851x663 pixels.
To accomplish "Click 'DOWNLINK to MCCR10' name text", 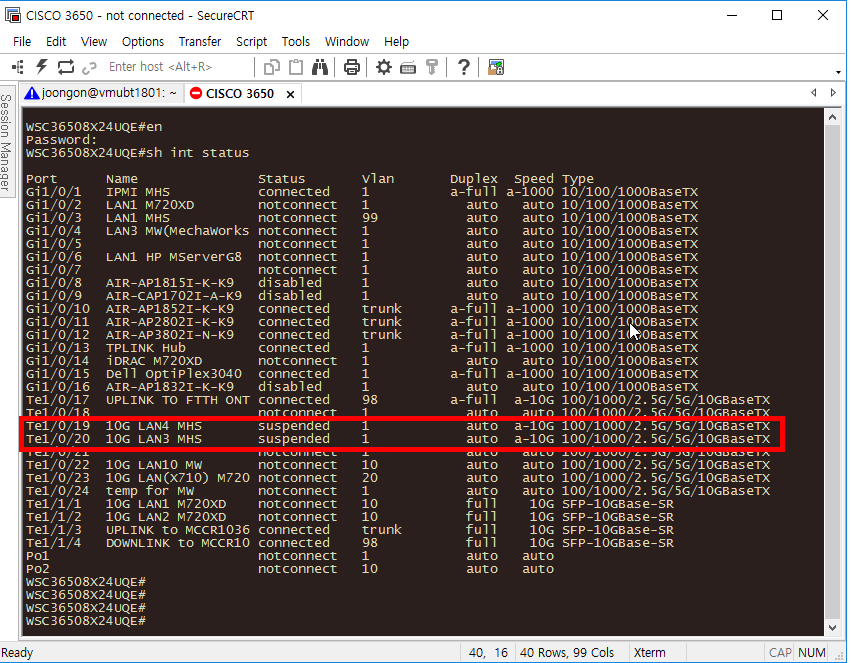I will coord(177,543).
